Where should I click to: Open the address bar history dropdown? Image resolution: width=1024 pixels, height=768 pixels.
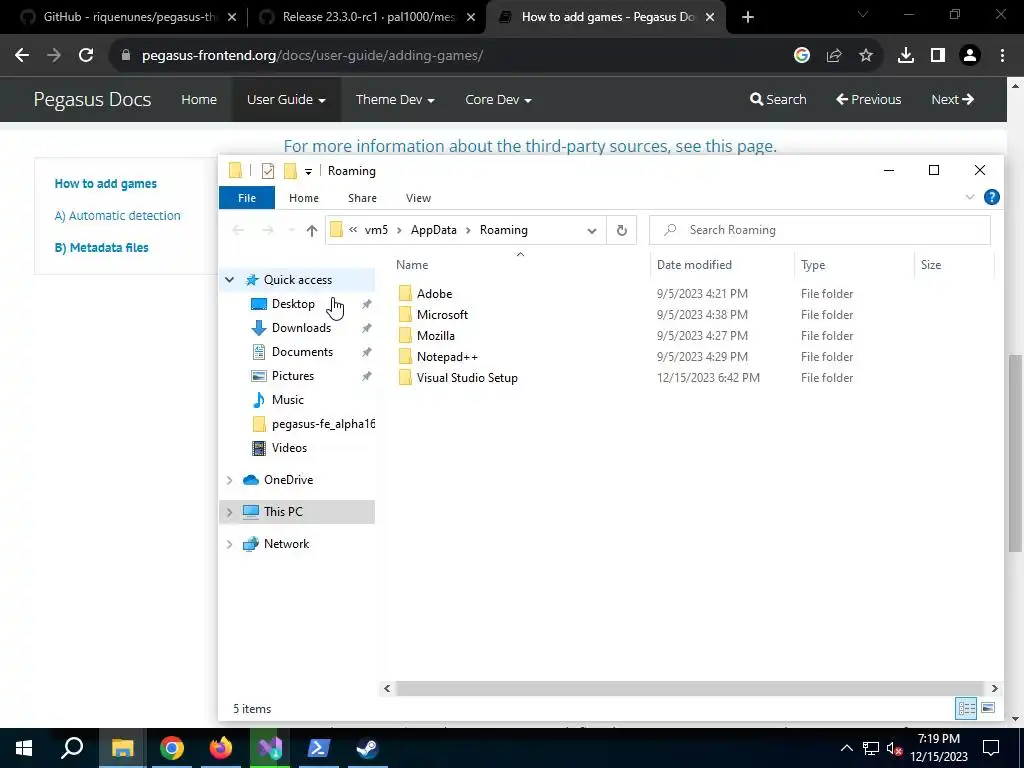click(592, 230)
